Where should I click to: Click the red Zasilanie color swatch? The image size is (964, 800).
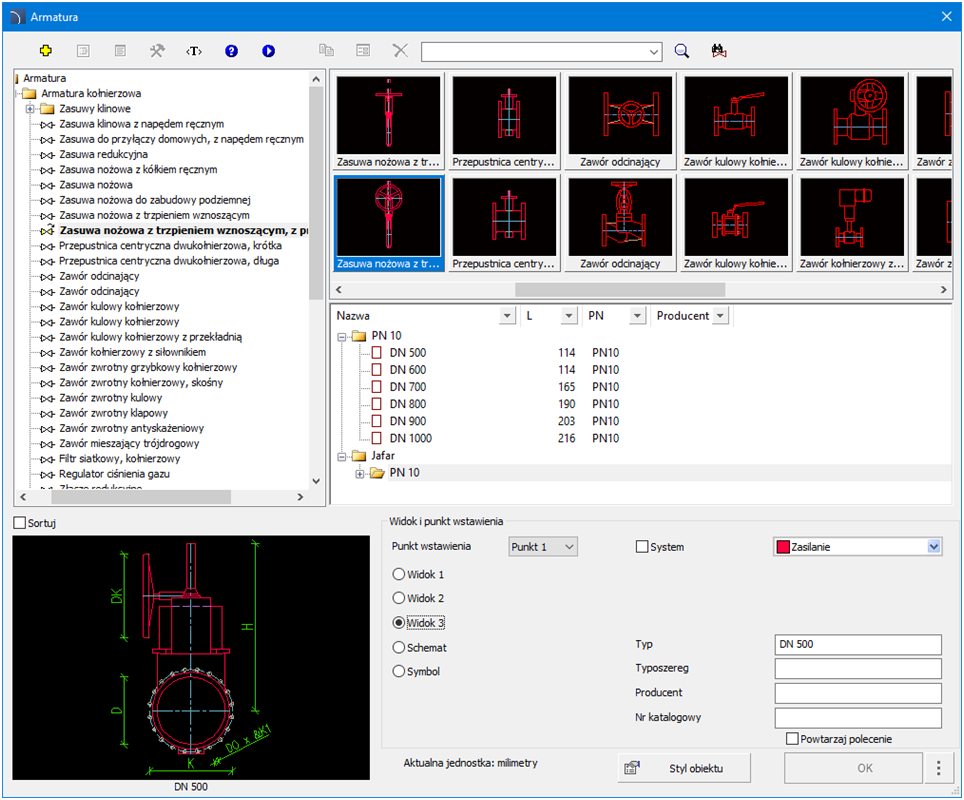tap(783, 547)
